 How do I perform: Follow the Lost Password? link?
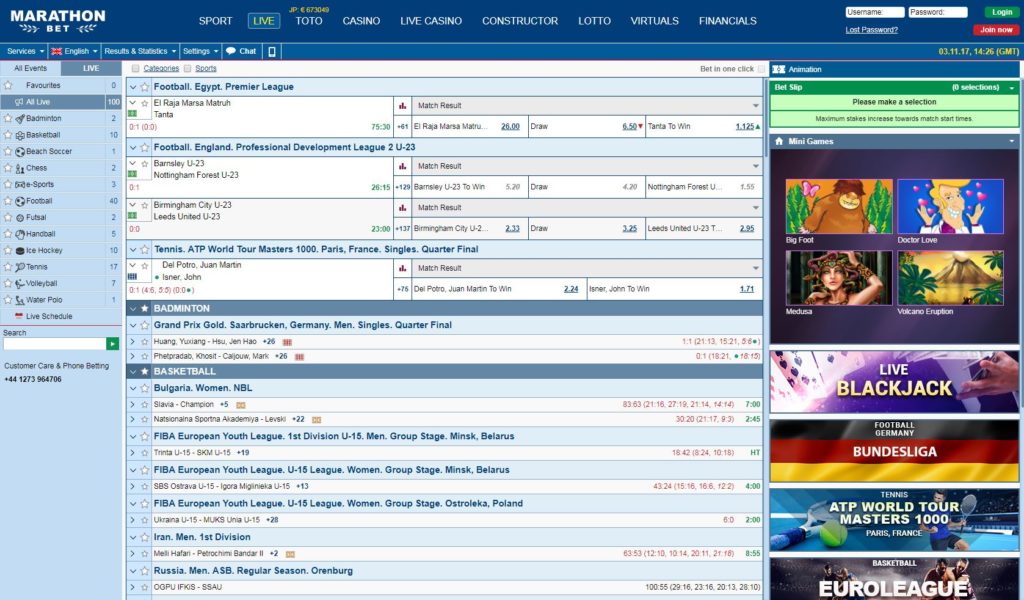click(871, 30)
